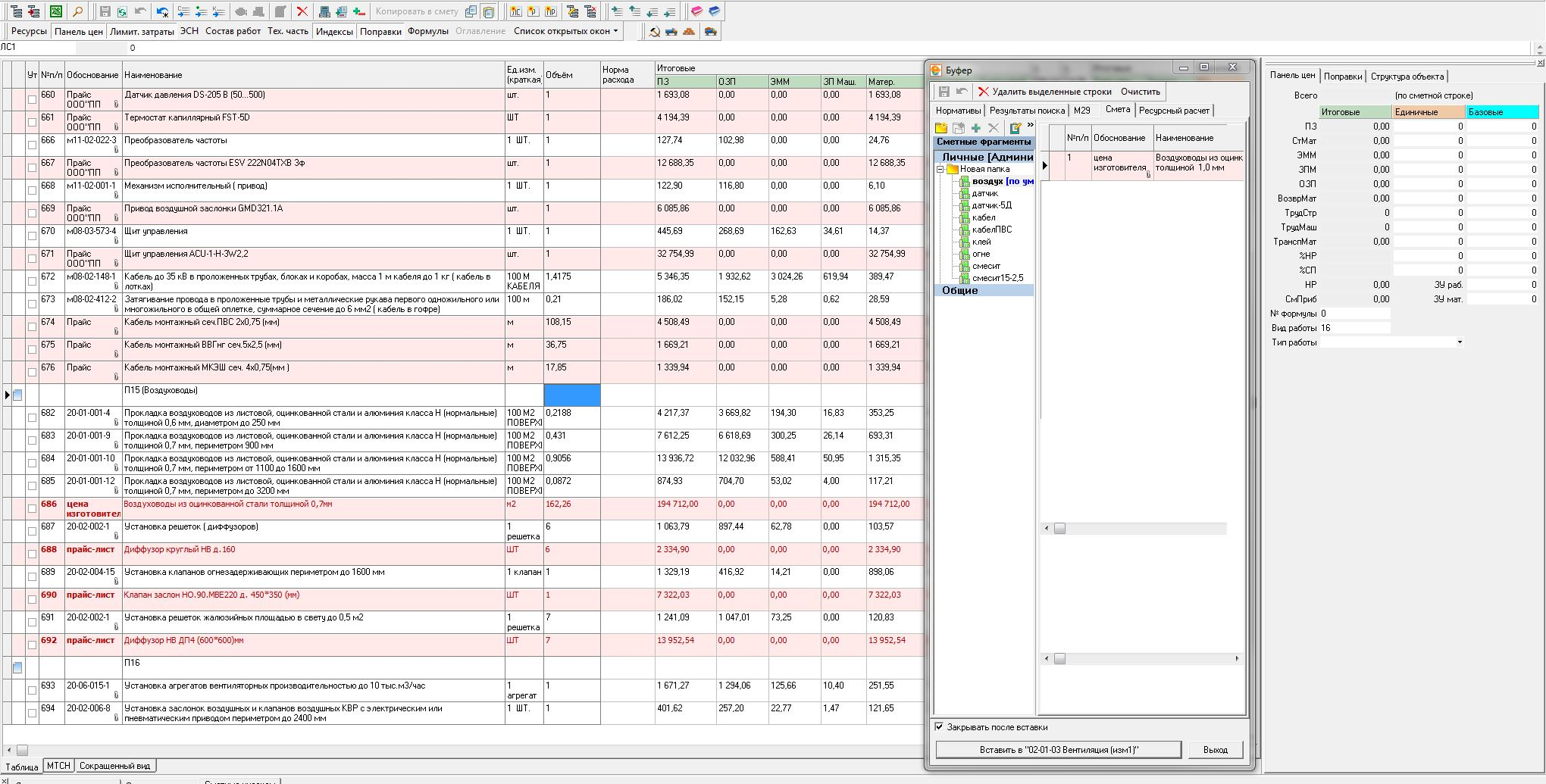Click the truck icon at toolbar end
This screenshot has height=784, width=1546.
pos(710,31)
